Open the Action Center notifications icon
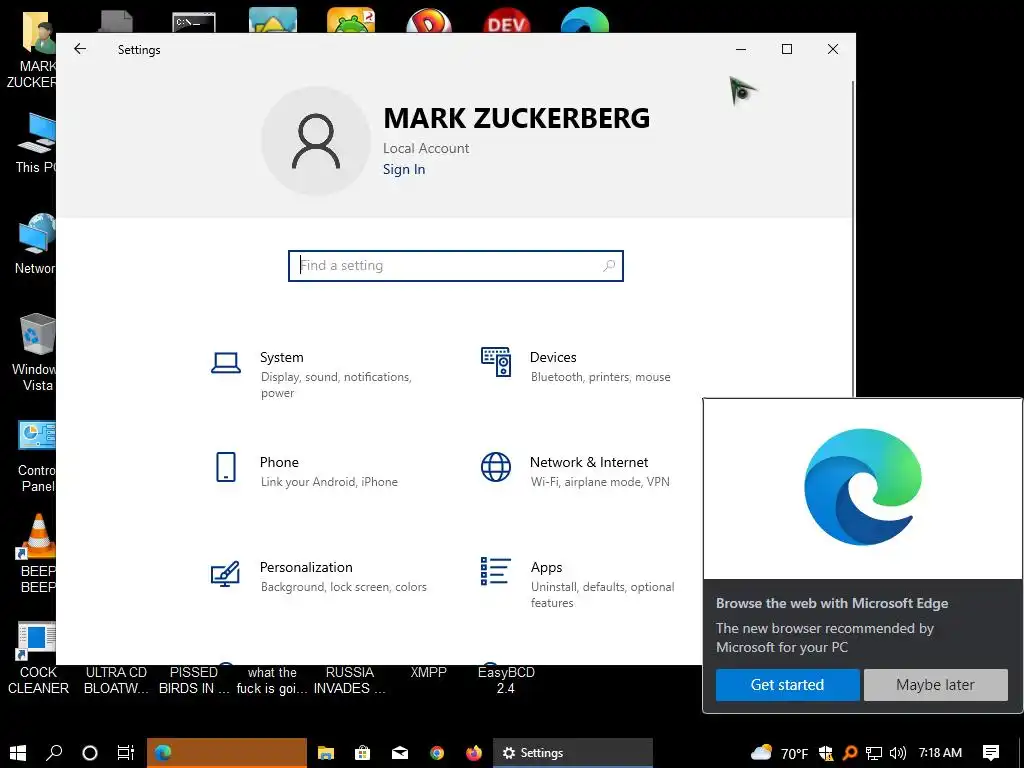This screenshot has width=1024, height=768. [x=991, y=753]
